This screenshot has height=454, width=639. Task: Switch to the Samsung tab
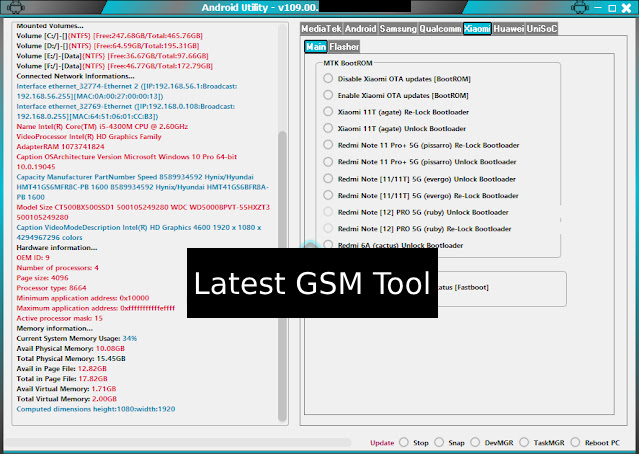tap(398, 29)
